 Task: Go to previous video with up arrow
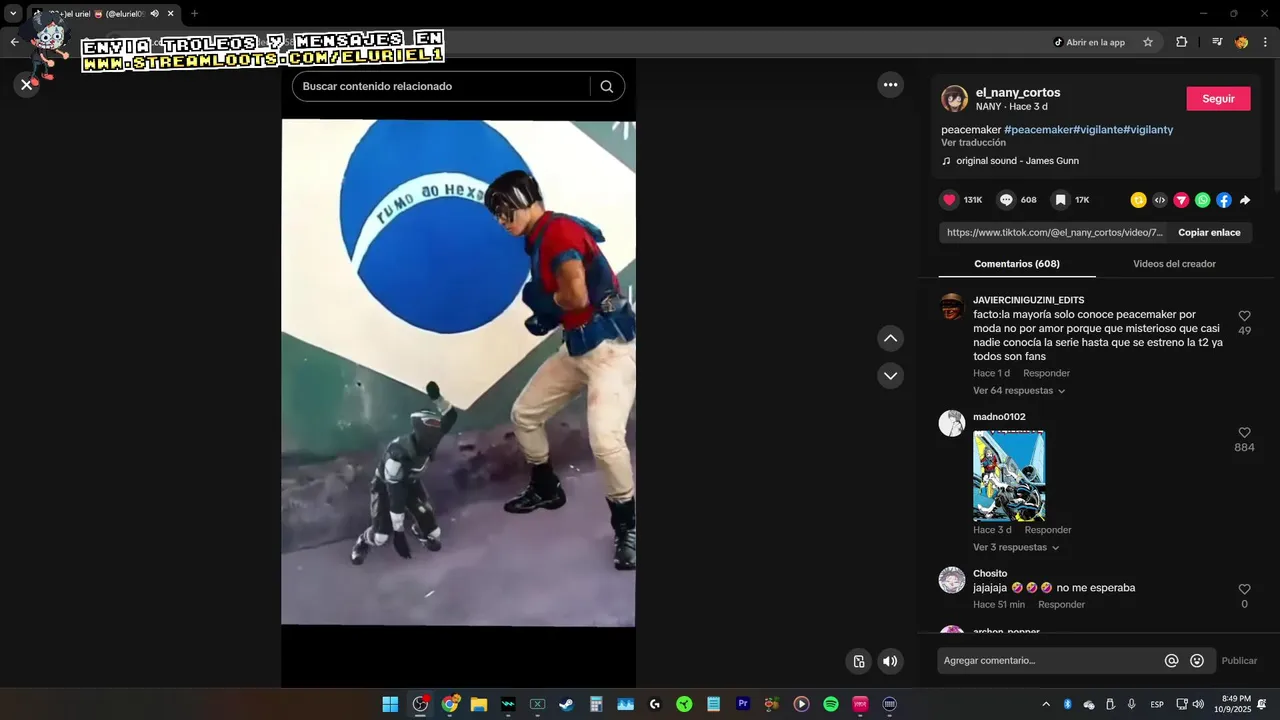[x=891, y=339]
